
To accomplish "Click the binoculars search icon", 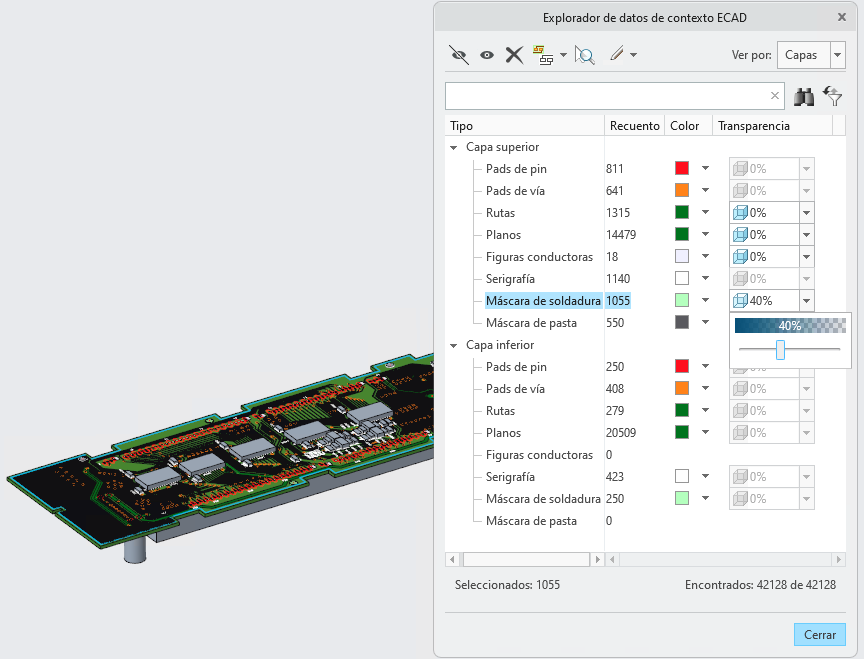I will pos(804,96).
